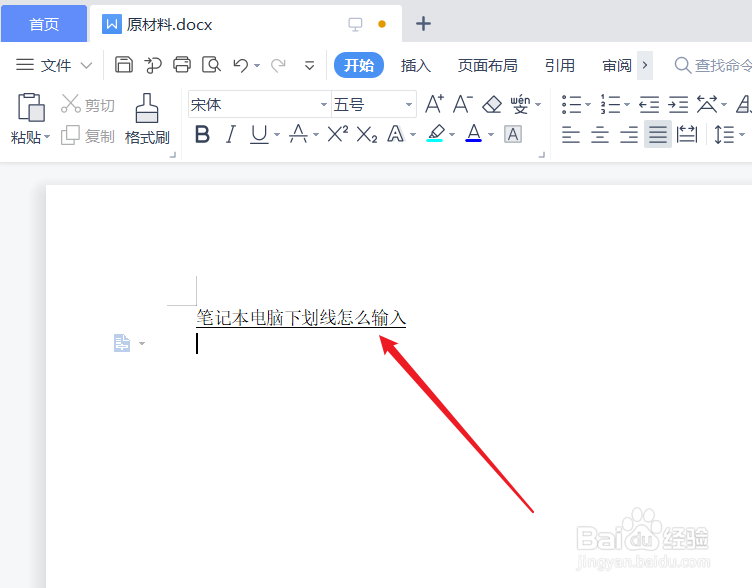Viewport: 752px width, 588px height.
Task: Apply superscript X² formatting
Action: click(x=338, y=134)
